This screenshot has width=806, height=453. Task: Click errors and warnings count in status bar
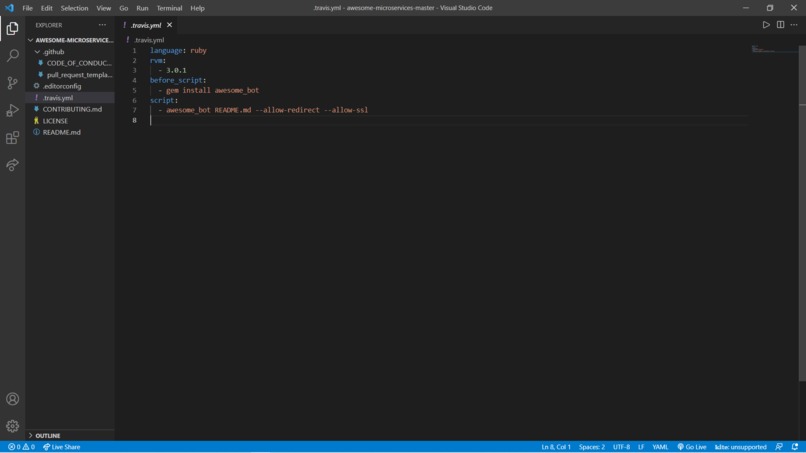[22, 447]
